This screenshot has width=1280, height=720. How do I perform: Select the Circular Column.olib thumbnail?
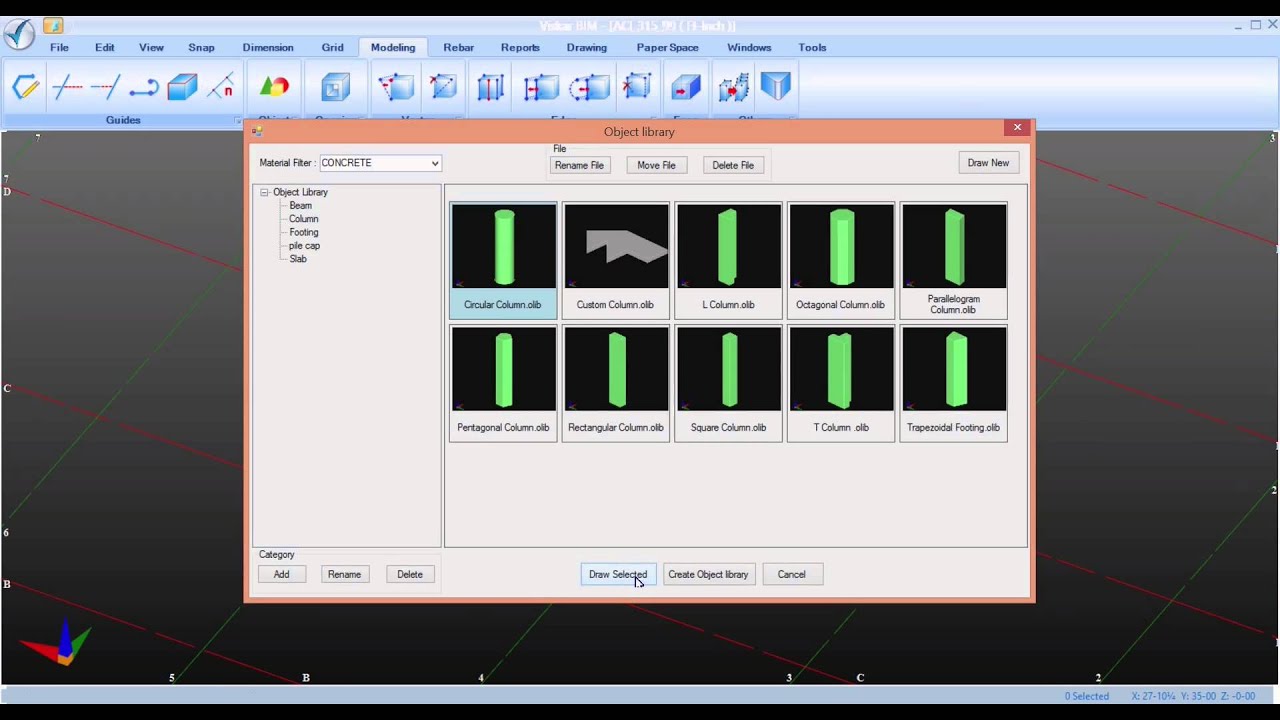click(x=503, y=259)
